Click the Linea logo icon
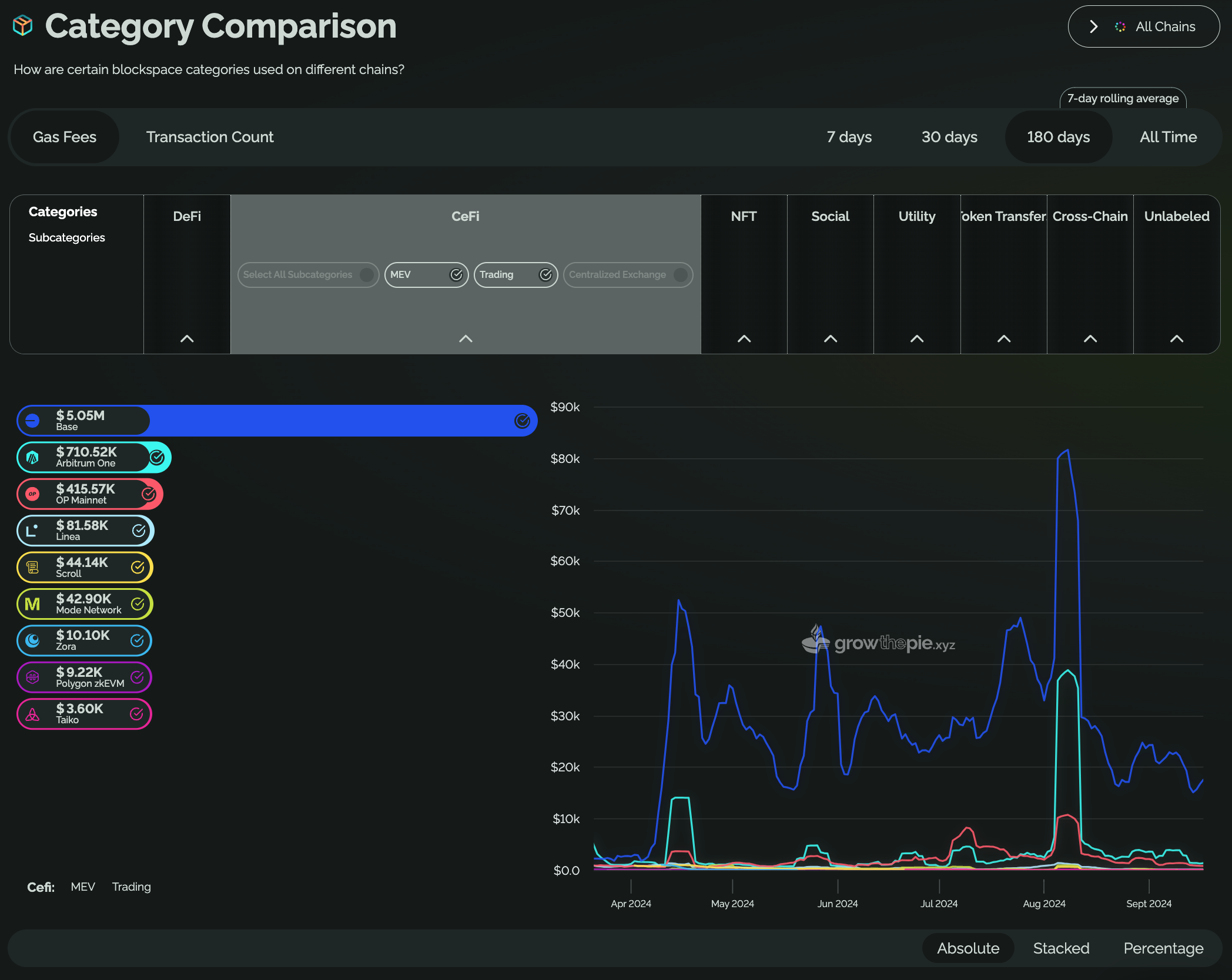1232x980 pixels. pyautogui.click(x=32, y=531)
